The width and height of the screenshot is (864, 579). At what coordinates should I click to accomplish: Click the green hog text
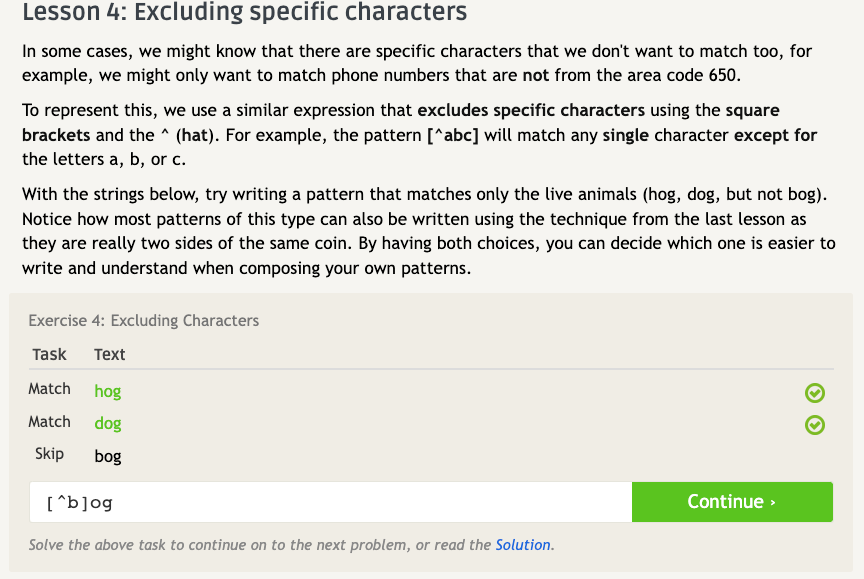tap(108, 391)
